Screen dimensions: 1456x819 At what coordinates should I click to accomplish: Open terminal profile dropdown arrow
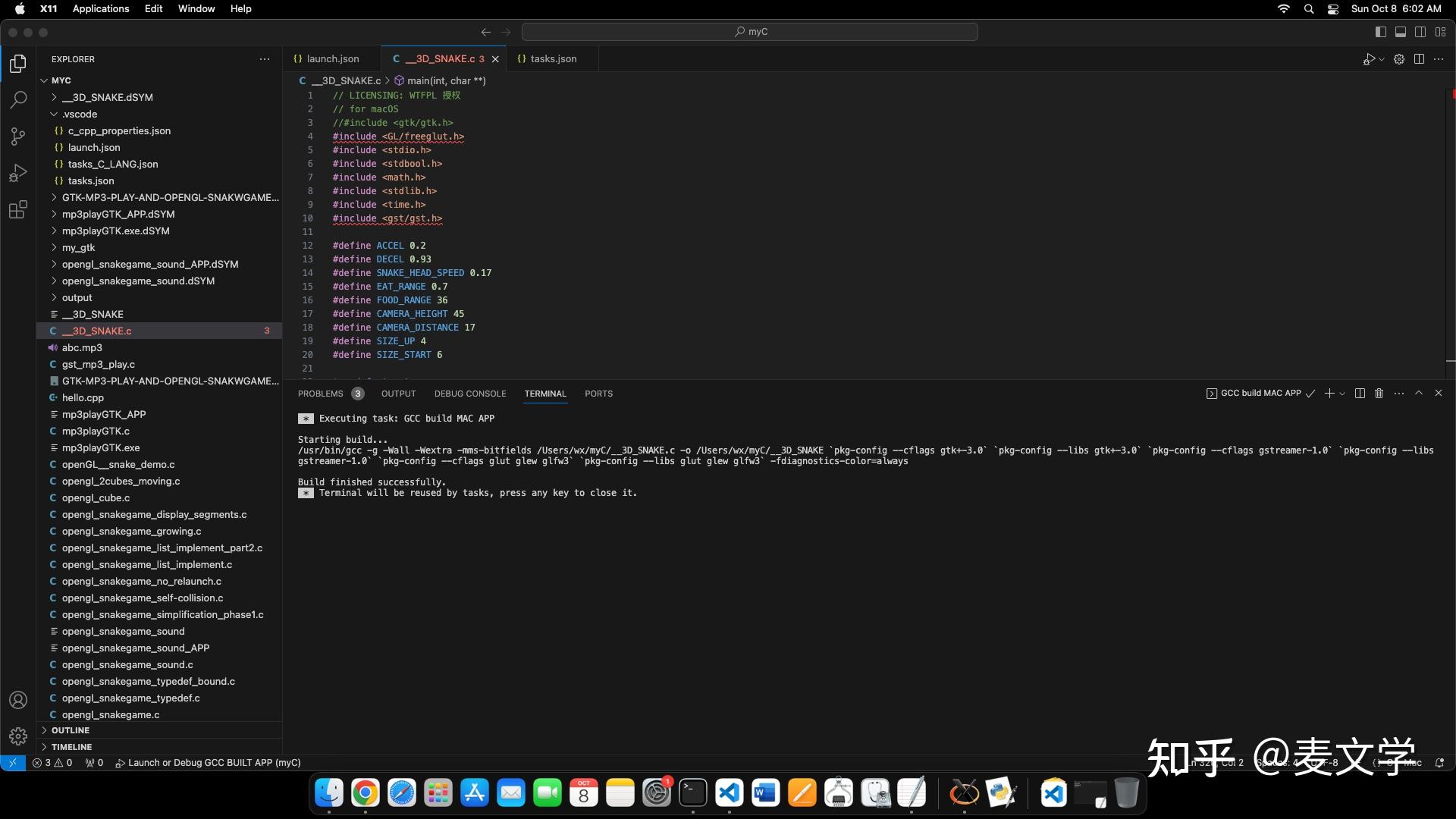[x=1341, y=394]
